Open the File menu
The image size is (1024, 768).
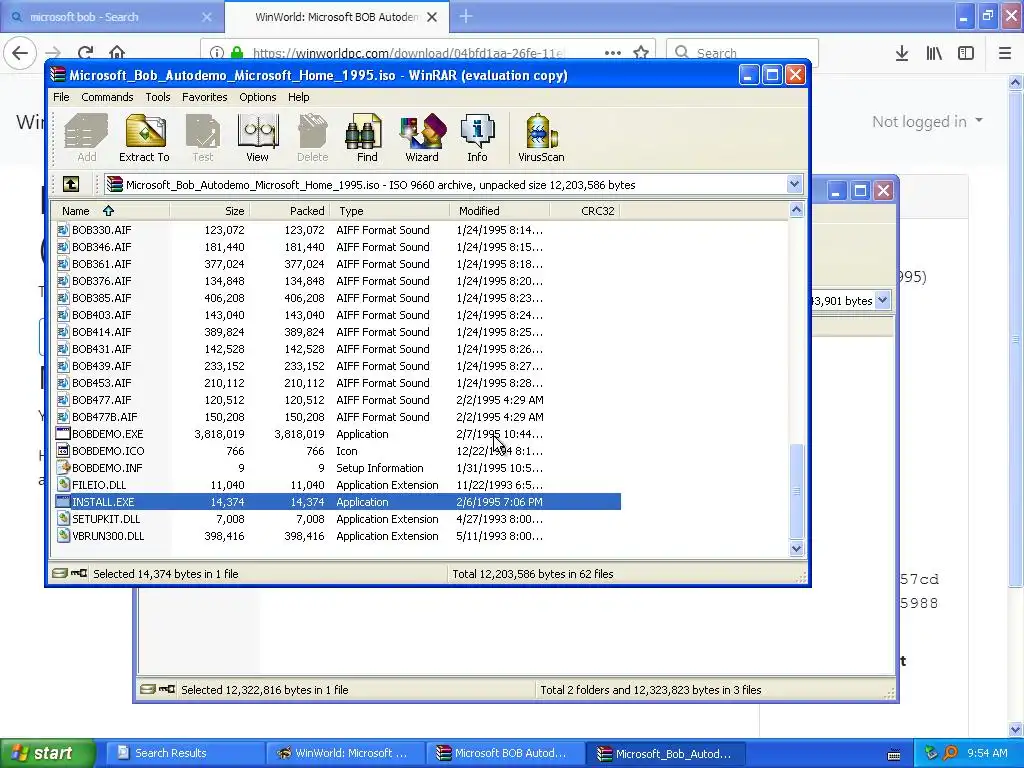click(x=61, y=97)
